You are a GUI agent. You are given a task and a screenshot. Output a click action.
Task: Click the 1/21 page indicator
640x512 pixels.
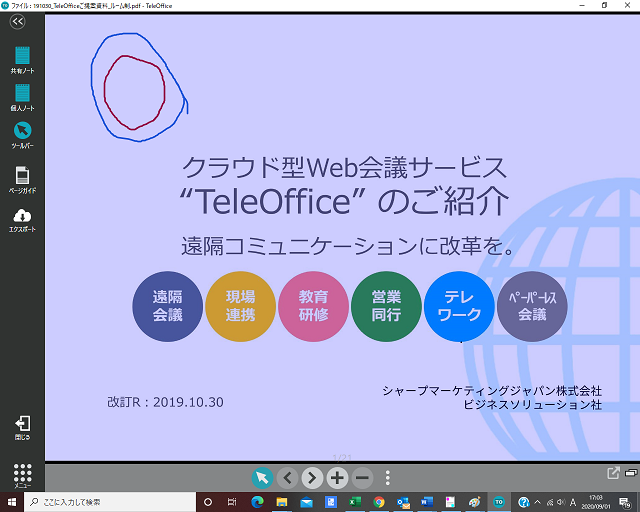pyautogui.click(x=342, y=457)
